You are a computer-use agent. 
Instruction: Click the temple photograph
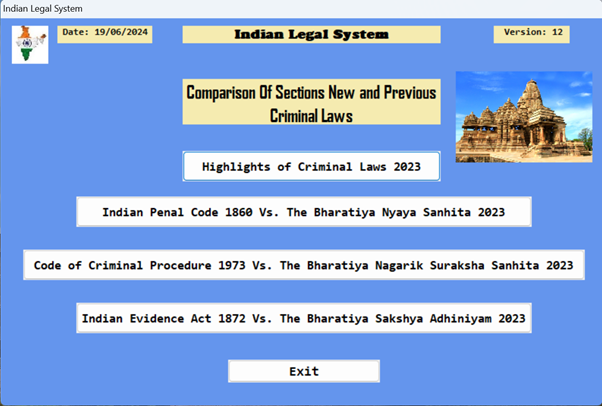(x=524, y=117)
